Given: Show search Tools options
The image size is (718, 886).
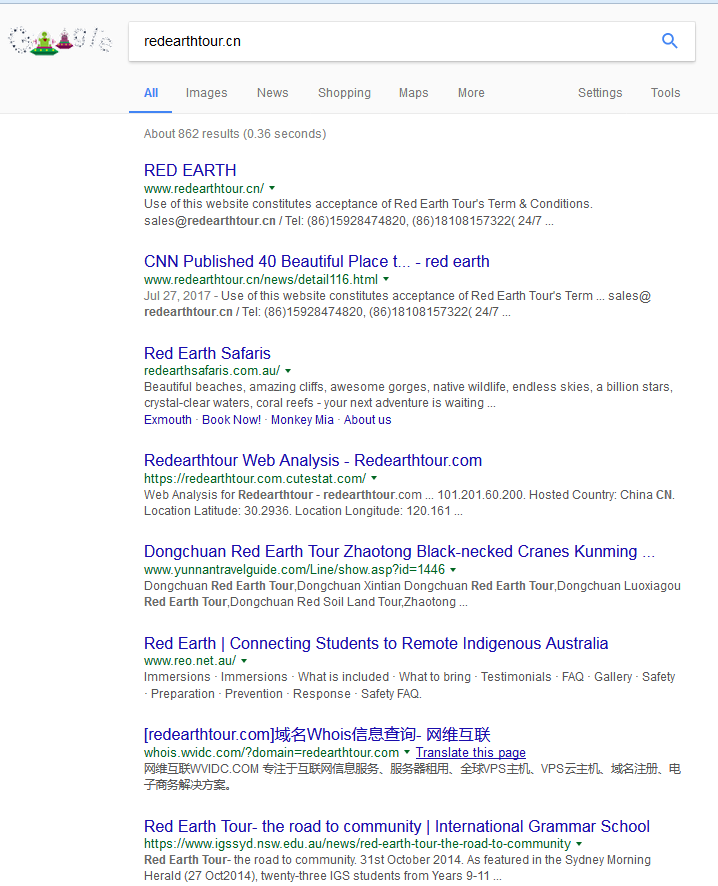Looking at the screenshot, I should pos(665,93).
